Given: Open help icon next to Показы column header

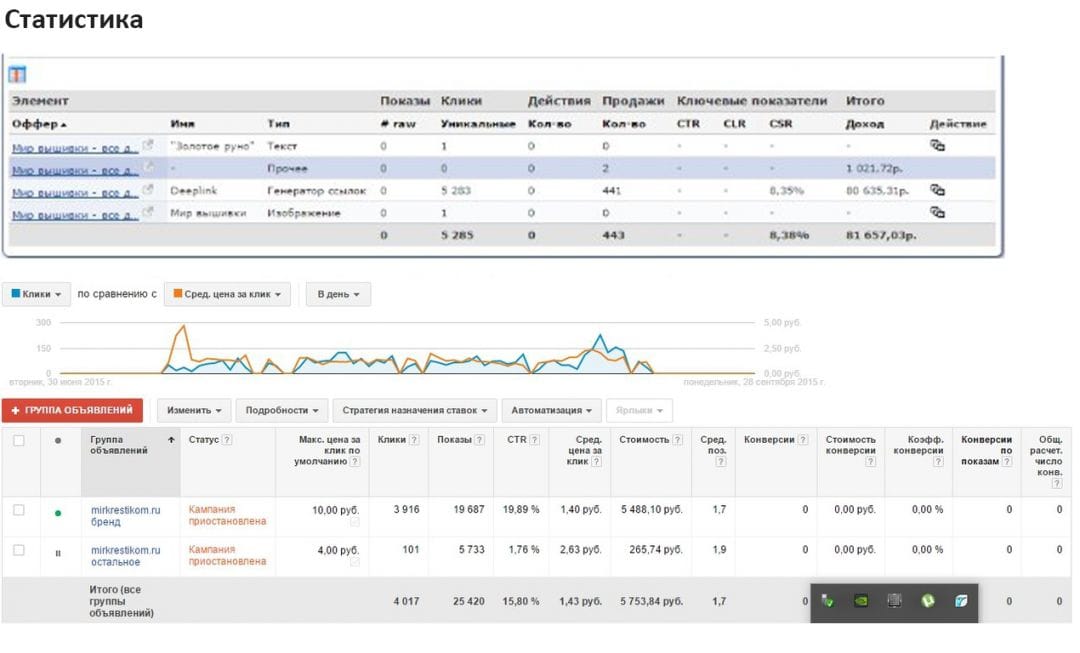Looking at the screenshot, I should 479,439.
